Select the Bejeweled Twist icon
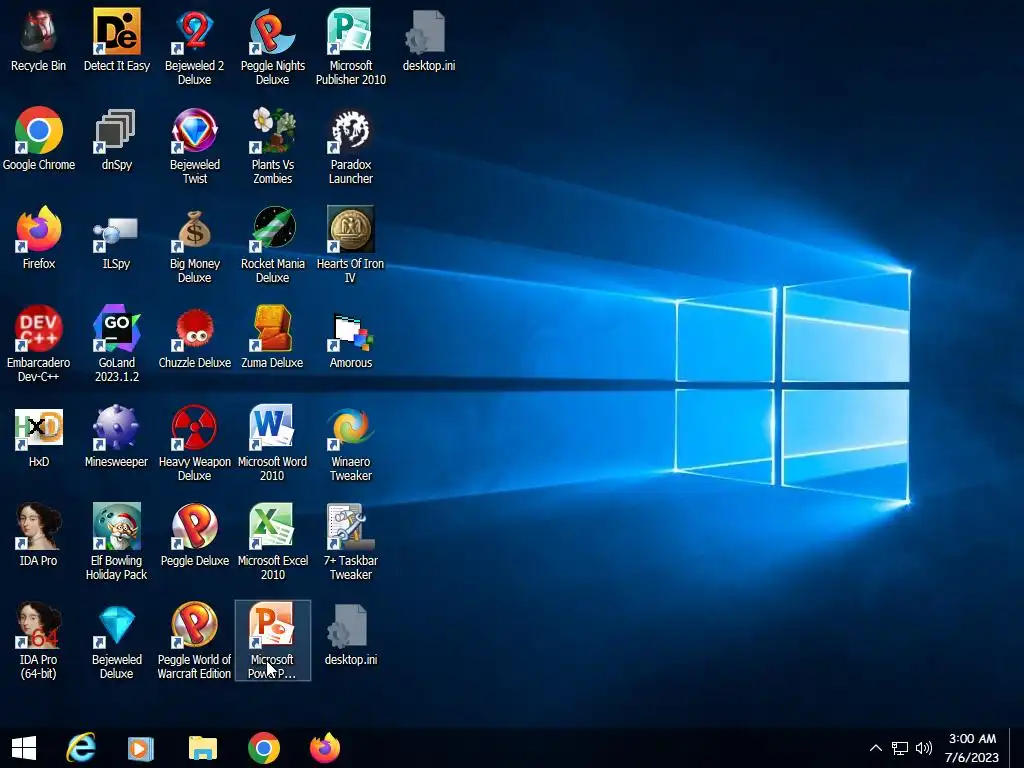 tap(195, 146)
